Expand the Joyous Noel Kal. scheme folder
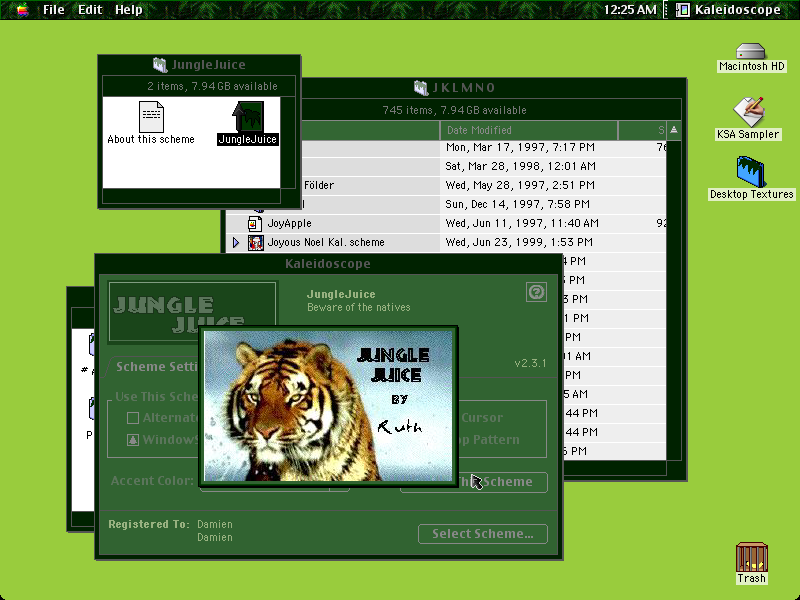The height and width of the screenshot is (600, 800). [x=236, y=242]
